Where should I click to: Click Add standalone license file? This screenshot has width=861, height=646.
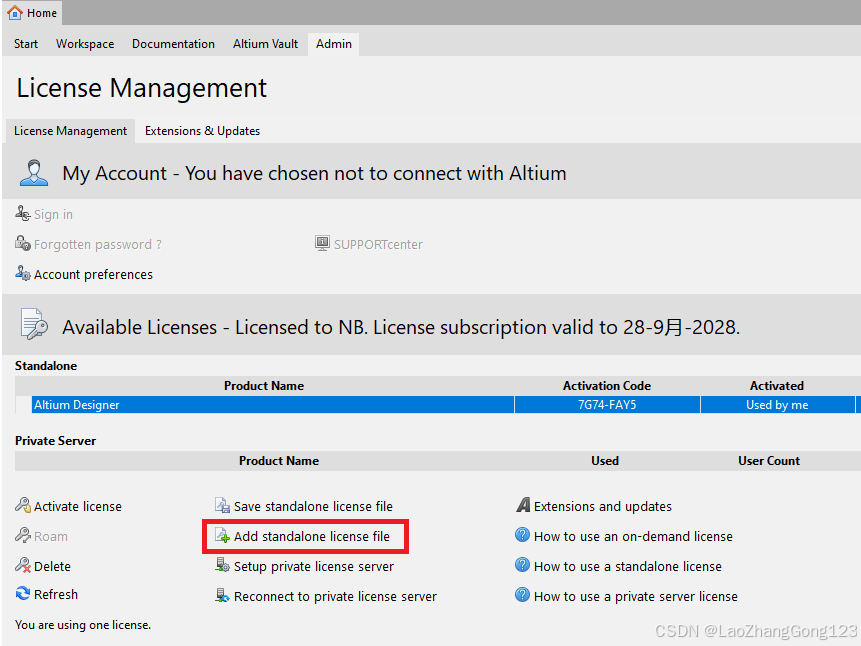coord(312,536)
